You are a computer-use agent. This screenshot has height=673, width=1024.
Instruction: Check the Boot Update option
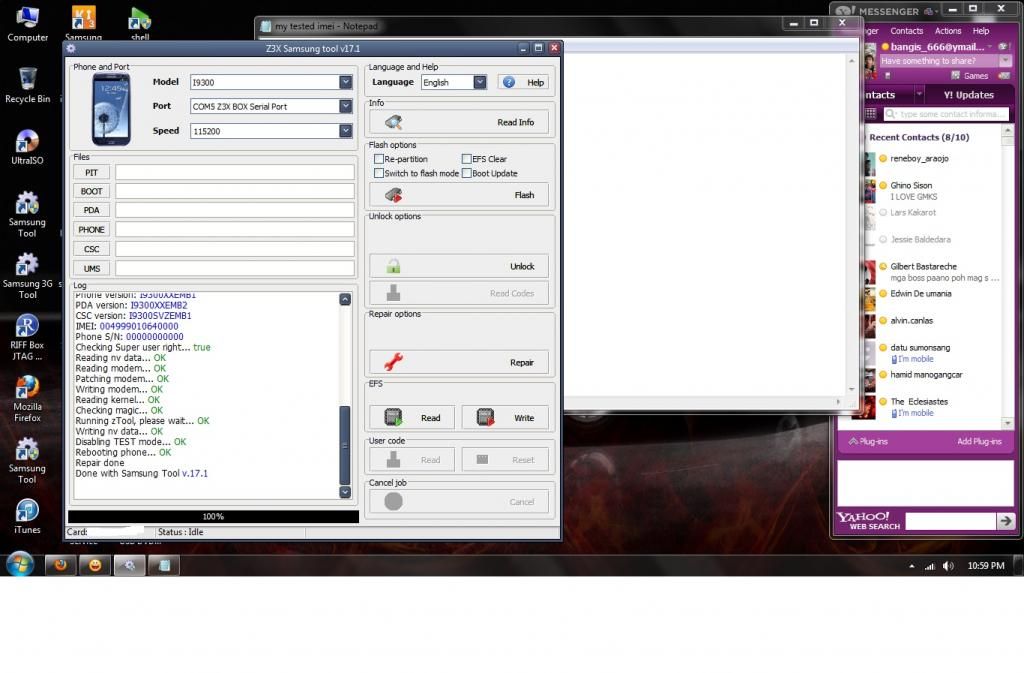coord(466,173)
